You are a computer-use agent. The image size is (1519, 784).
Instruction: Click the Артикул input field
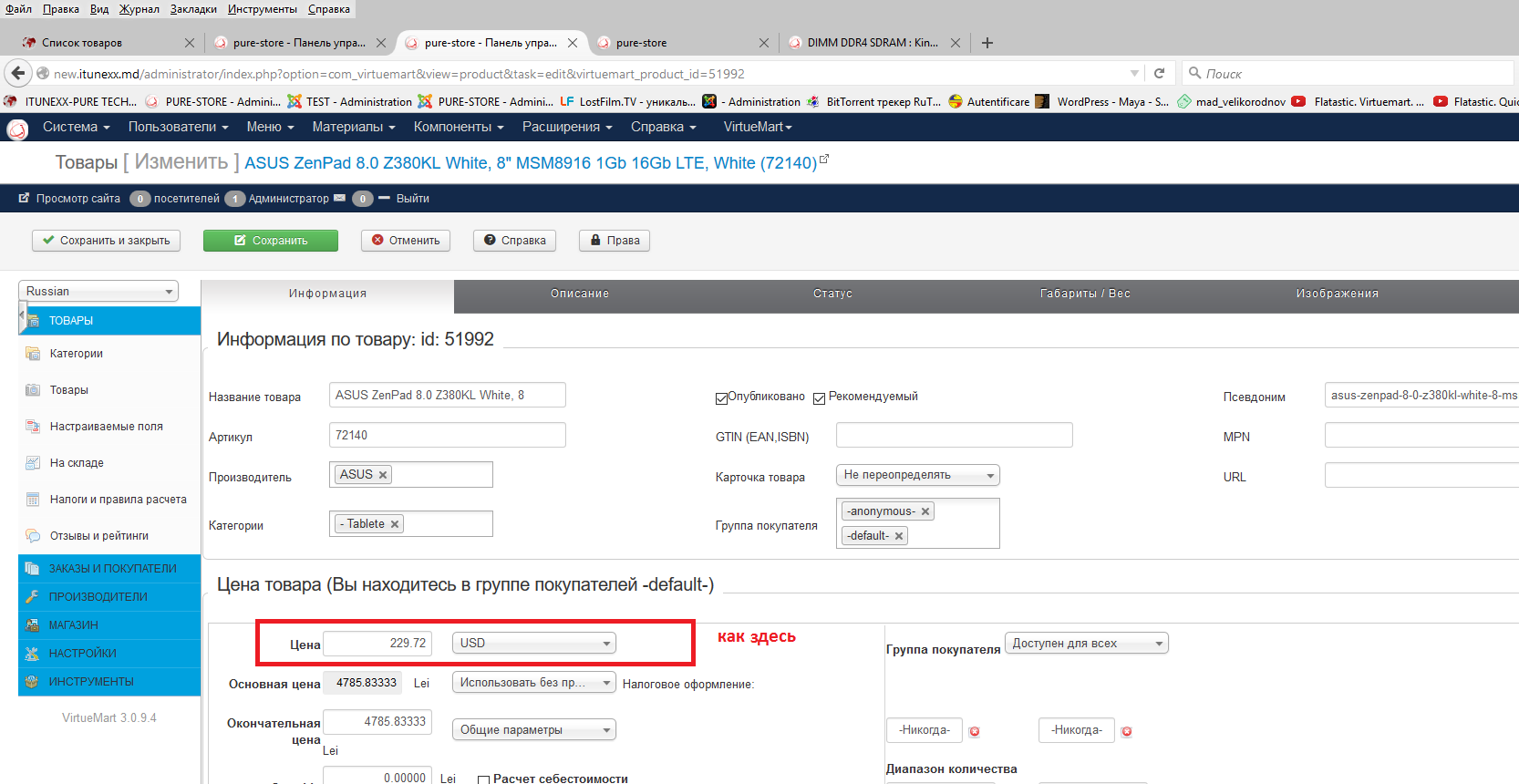tap(448, 435)
